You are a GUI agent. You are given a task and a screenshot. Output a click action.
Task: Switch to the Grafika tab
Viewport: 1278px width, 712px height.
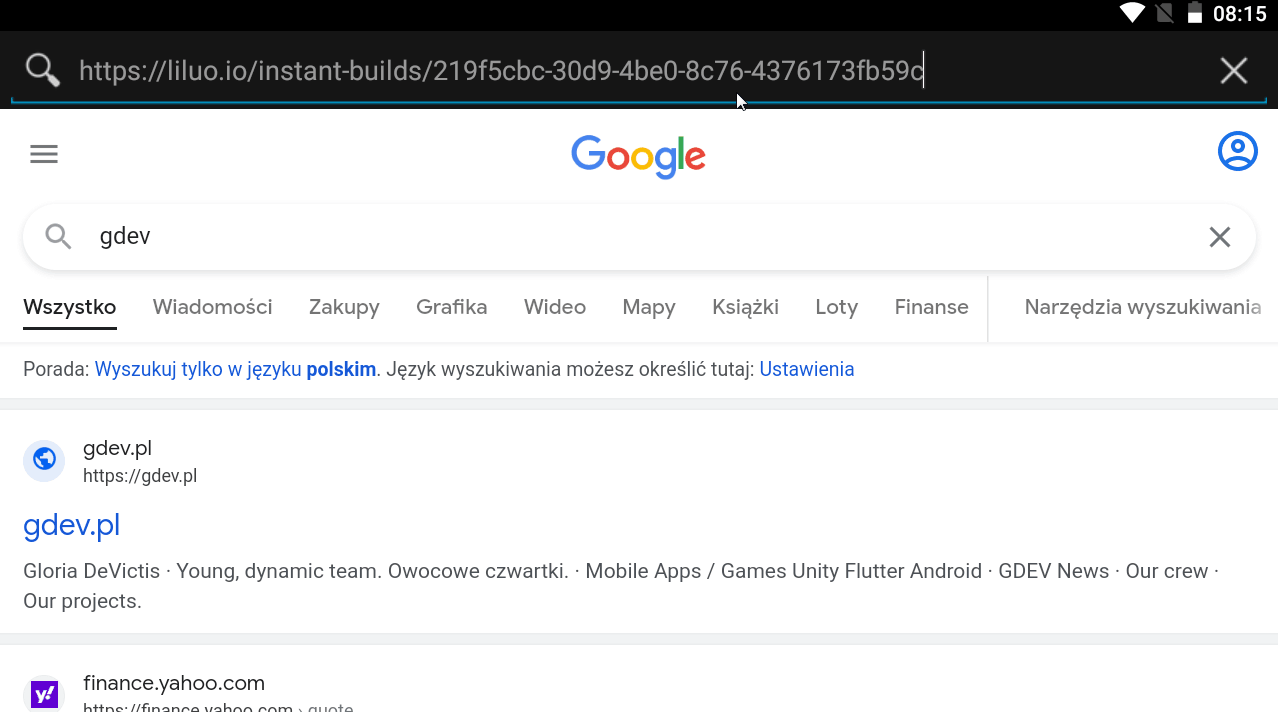(x=452, y=307)
